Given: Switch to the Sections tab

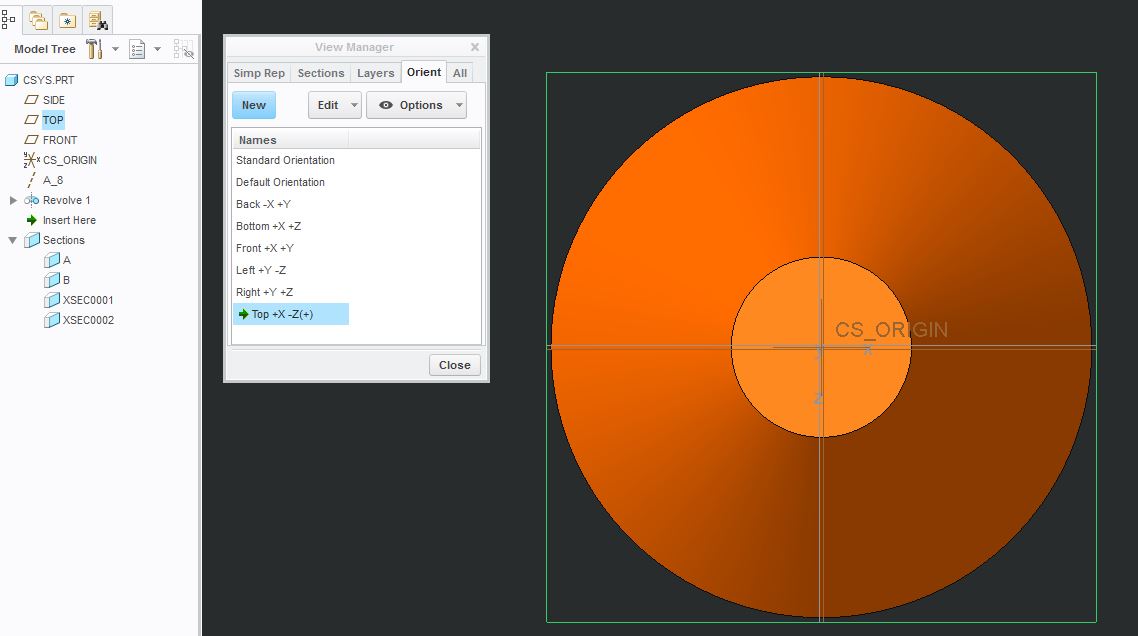Looking at the screenshot, I should coord(321,73).
